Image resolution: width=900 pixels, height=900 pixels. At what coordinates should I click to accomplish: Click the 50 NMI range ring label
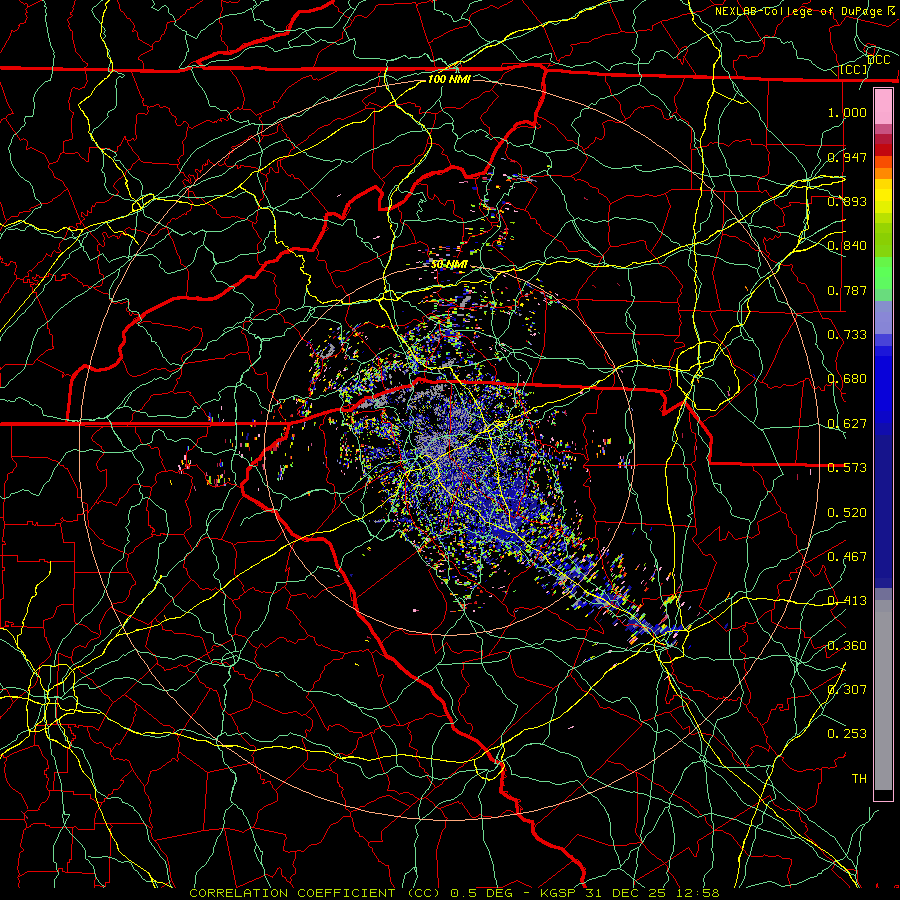pos(449,264)
